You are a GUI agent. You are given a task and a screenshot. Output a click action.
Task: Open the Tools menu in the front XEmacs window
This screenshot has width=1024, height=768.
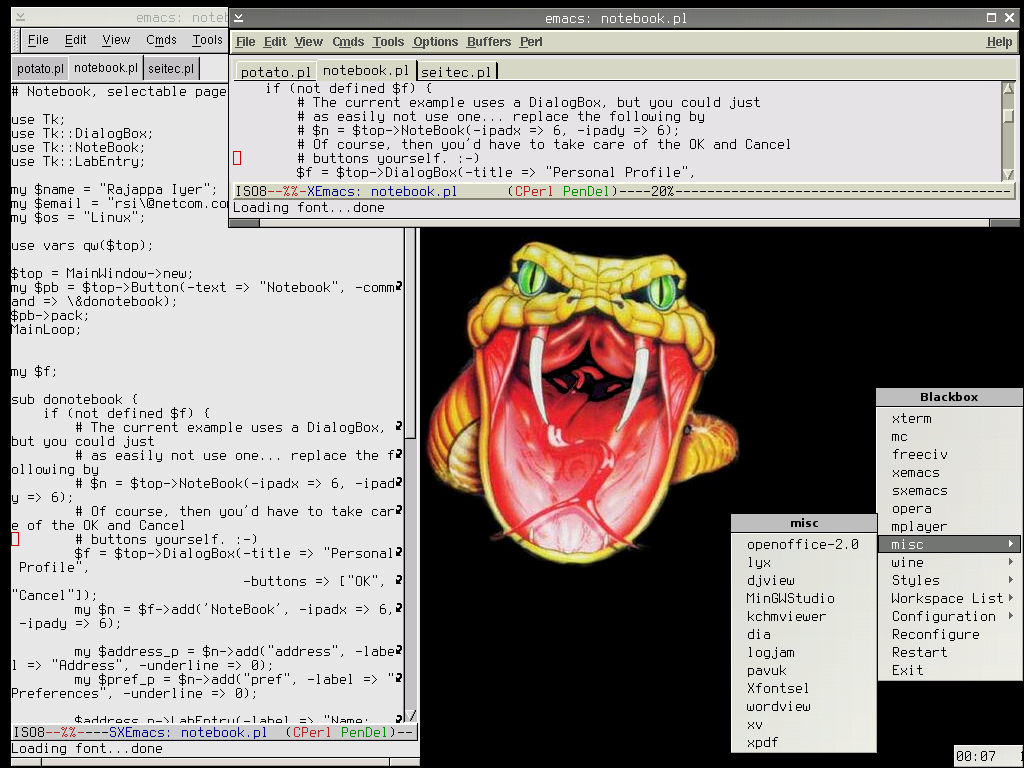coord(389,42)
